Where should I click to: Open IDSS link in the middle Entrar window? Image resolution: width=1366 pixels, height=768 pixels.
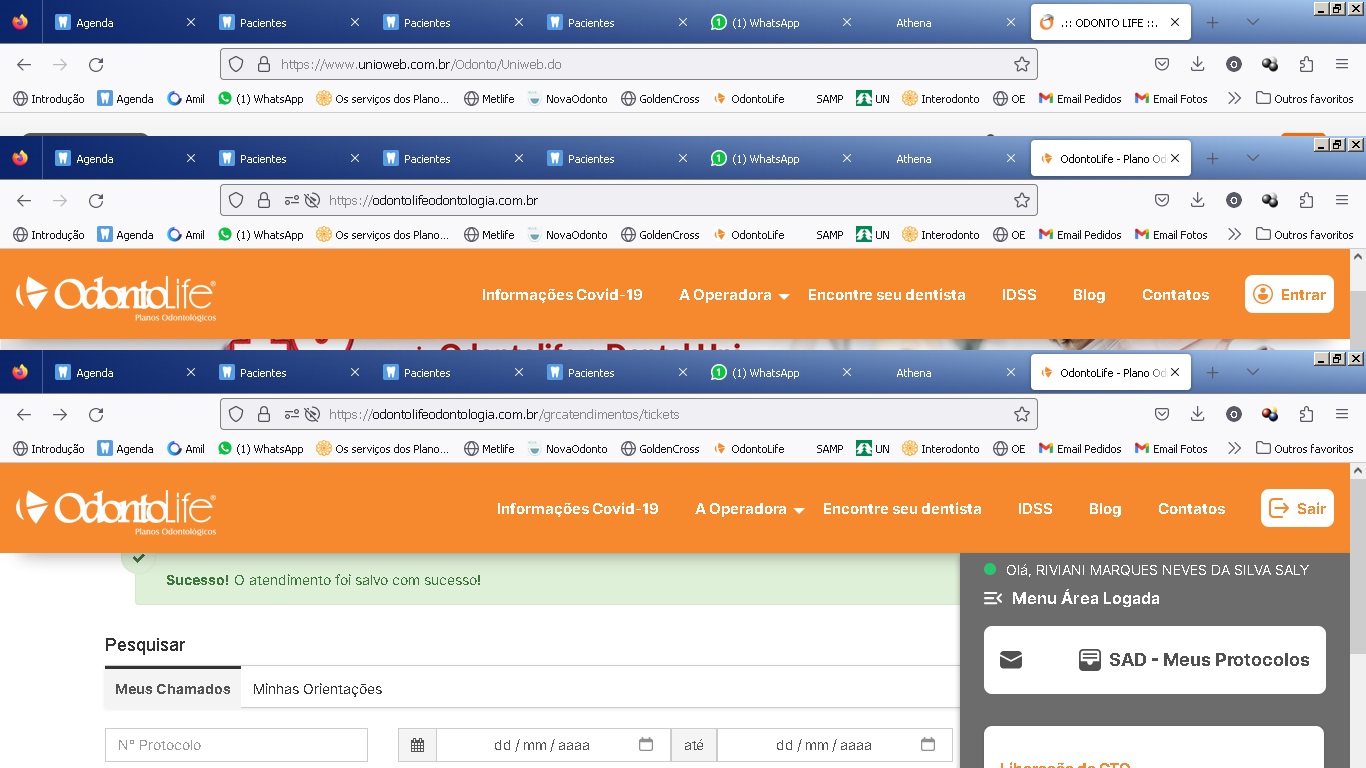coord(1019,295)
